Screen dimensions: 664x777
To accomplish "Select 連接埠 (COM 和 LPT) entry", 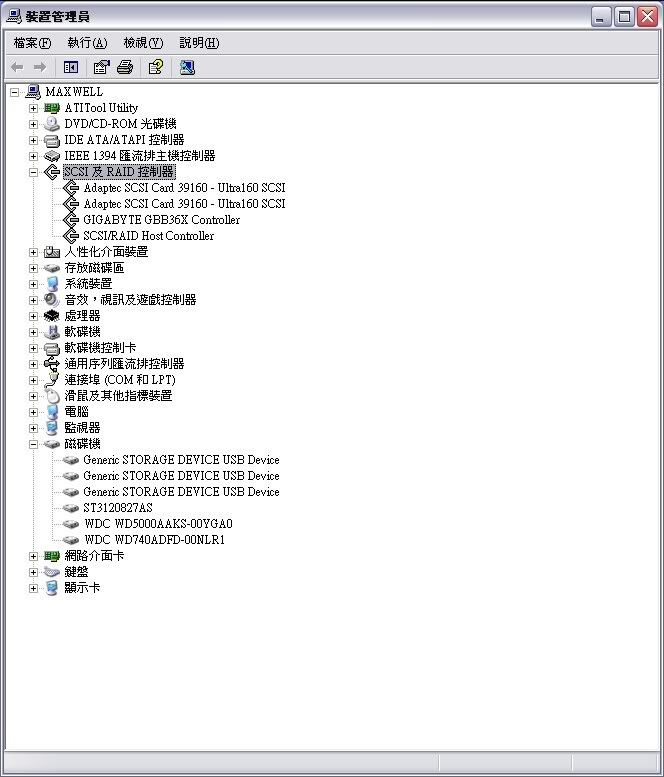I will click(x=120, y=380).
